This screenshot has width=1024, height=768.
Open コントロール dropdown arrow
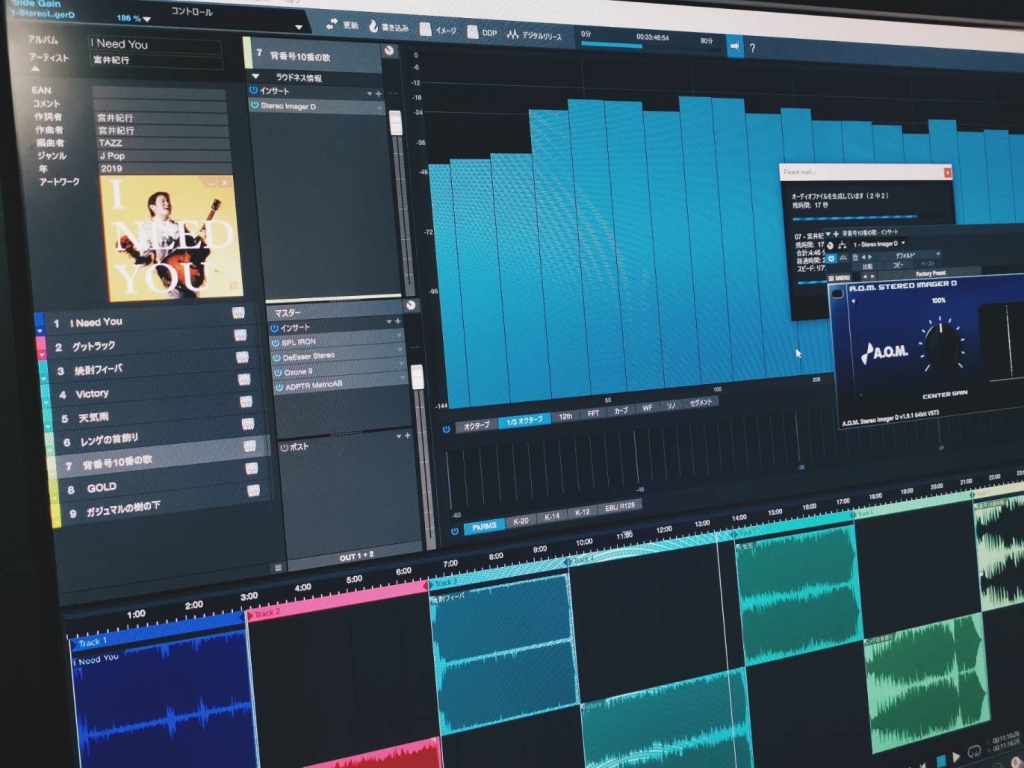pyautogui.click(x=298, y=27)
